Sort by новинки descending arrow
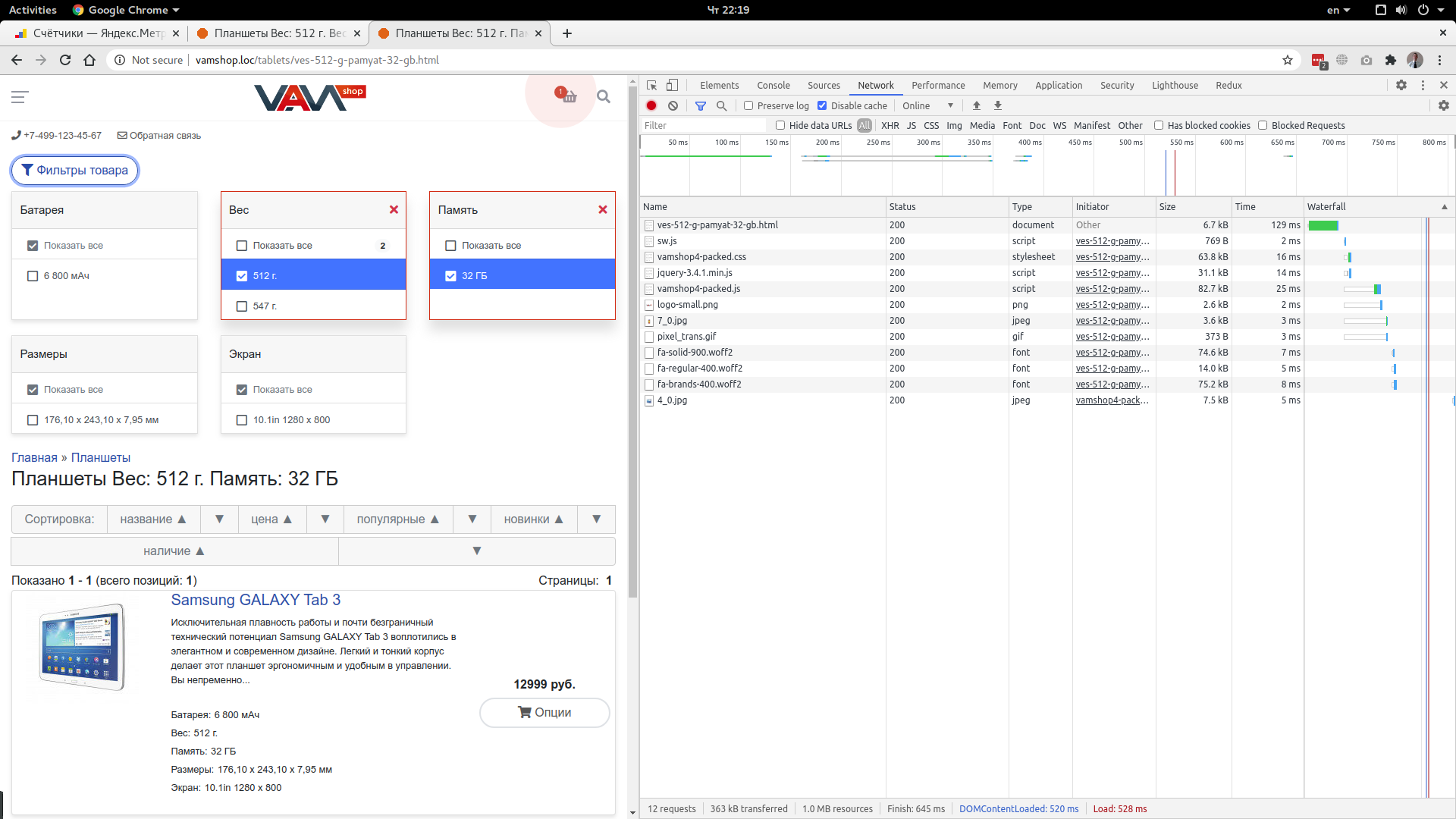This screenshot has width=1456, height=819. (x=597, y=519)
